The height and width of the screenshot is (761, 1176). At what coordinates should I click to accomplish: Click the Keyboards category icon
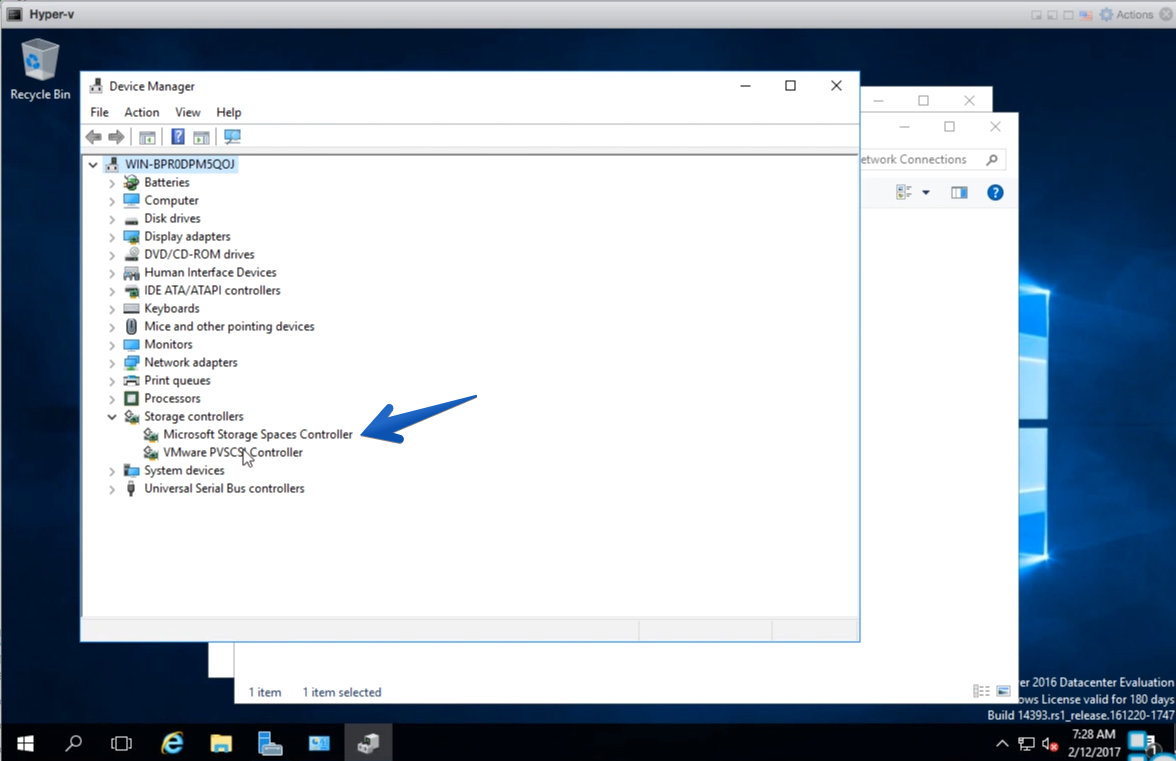(131, 308)
